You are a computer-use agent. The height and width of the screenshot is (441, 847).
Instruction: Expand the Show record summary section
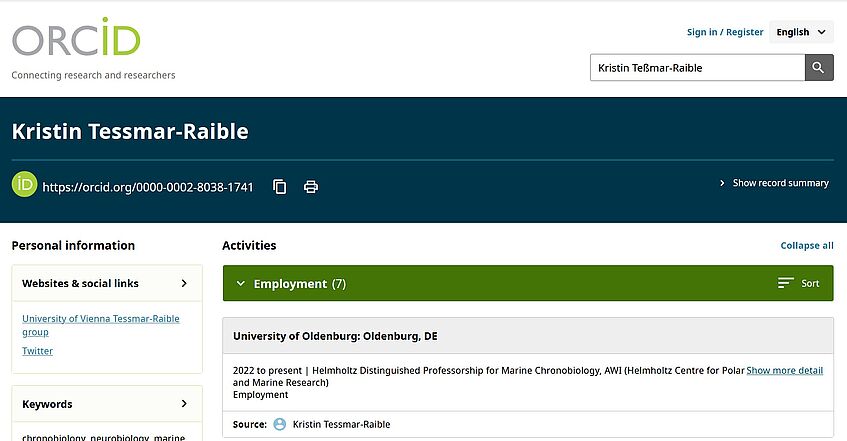coord(774,183)
